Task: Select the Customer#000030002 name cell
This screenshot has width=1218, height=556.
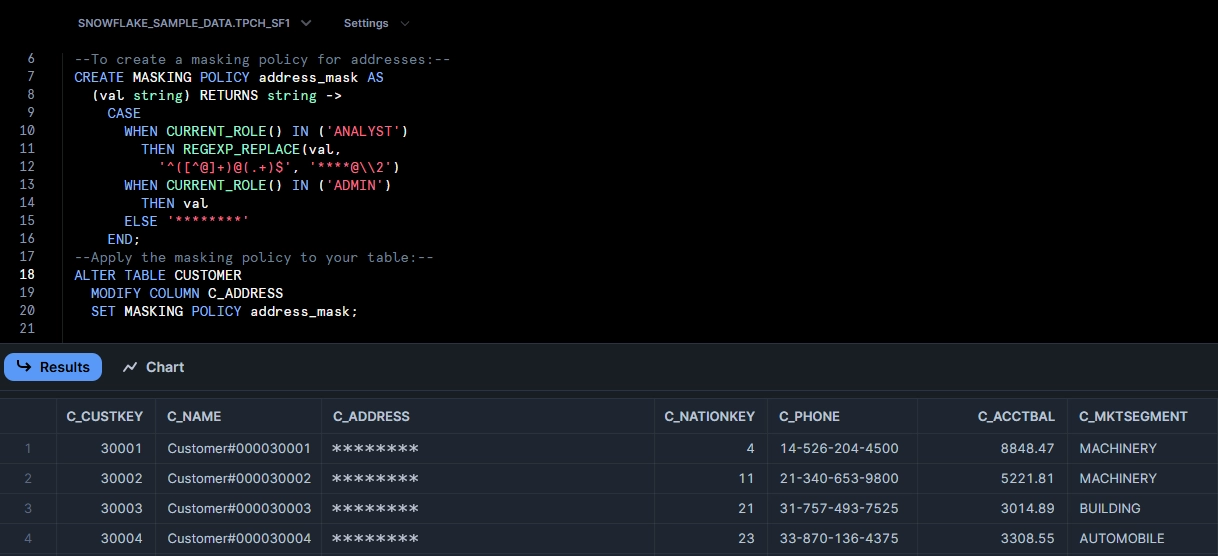Action: [x=239, y=478]
